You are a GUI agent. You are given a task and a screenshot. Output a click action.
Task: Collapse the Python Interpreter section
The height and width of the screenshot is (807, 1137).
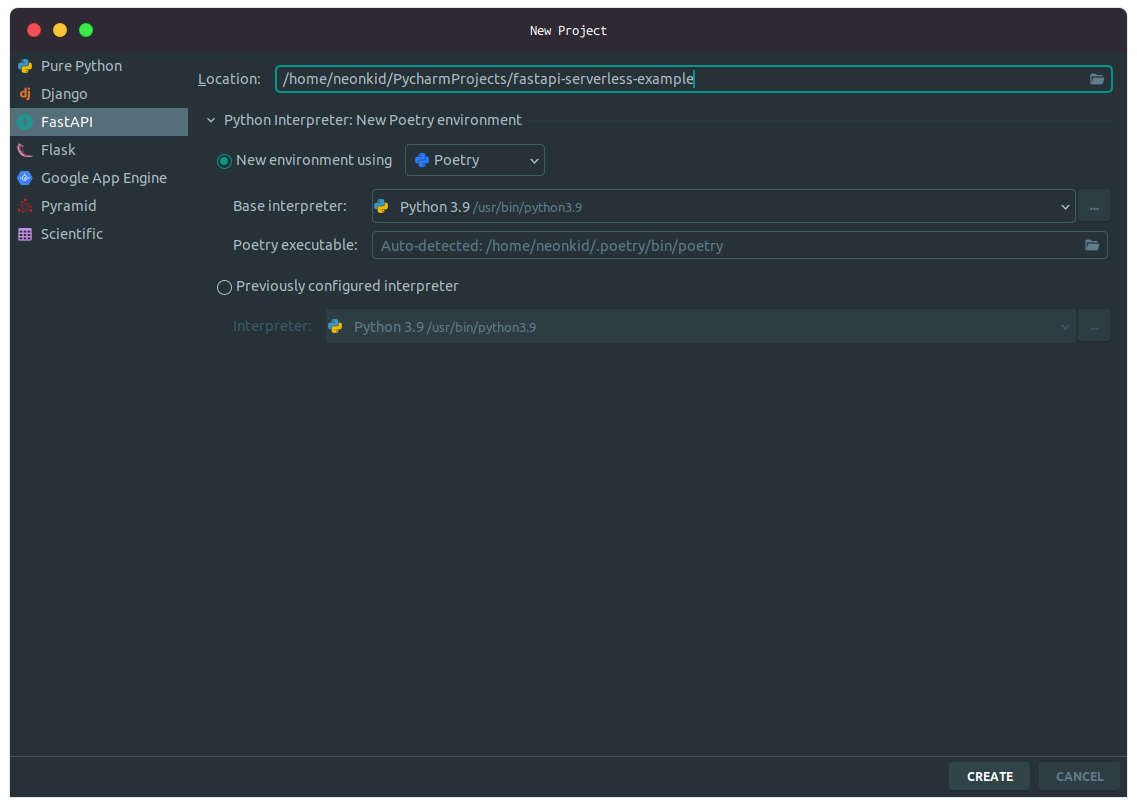coord(210,119)
